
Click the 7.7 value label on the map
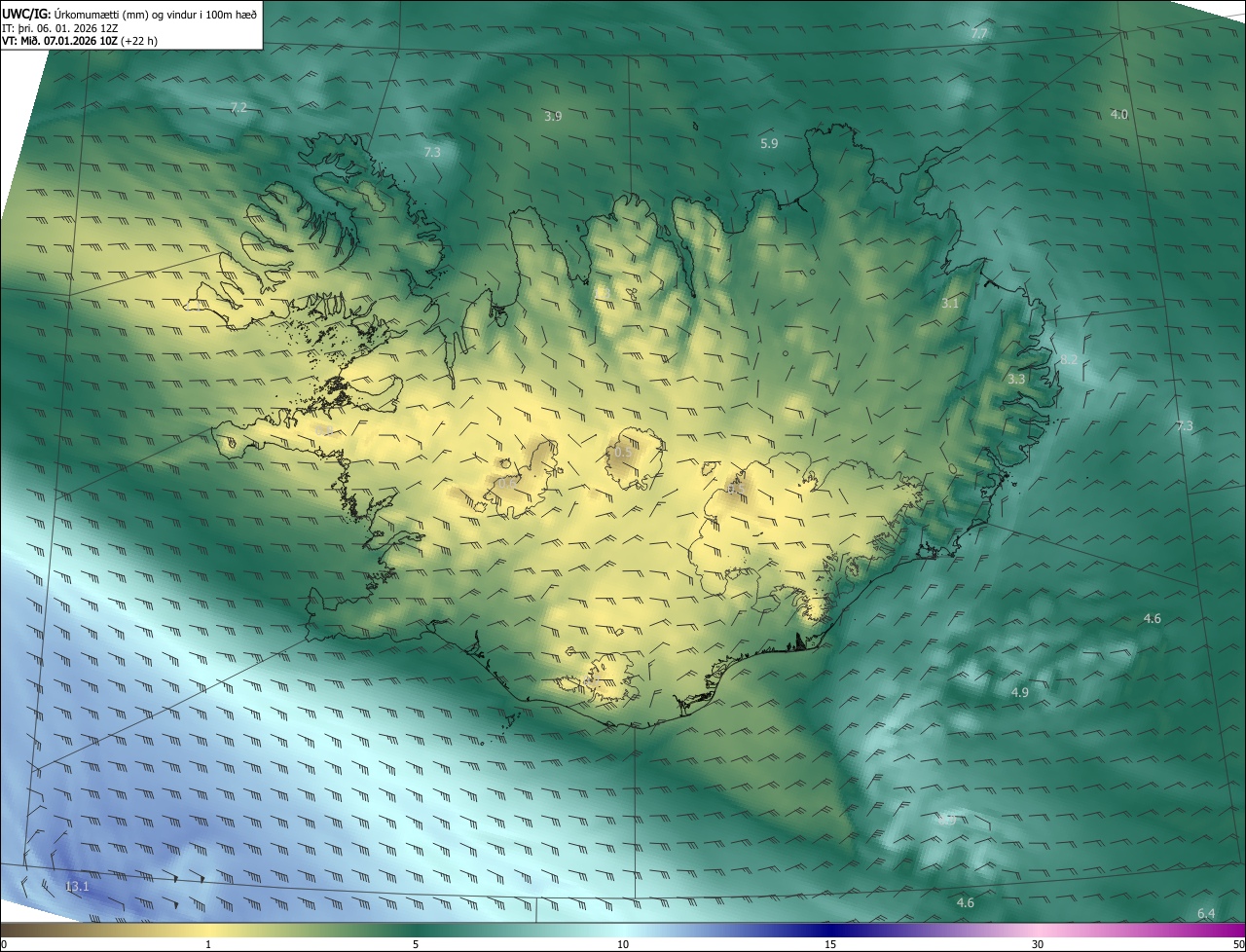pos(979,34)
